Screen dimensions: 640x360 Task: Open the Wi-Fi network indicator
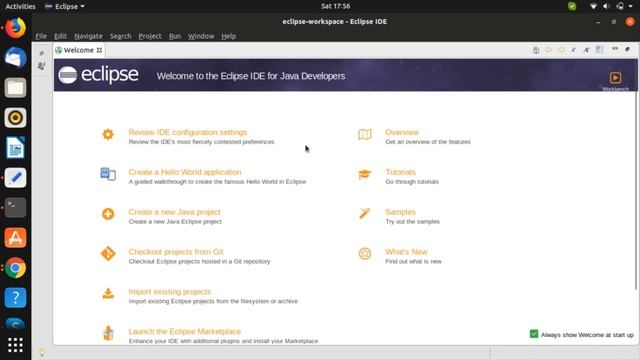pos(594,6)
